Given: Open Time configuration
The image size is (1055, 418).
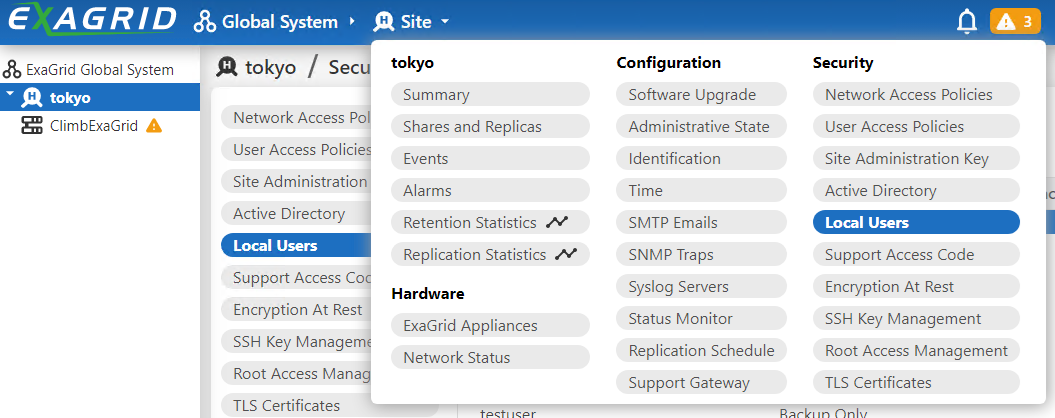Looking at the screenshot, I should (x=701, y=190).
